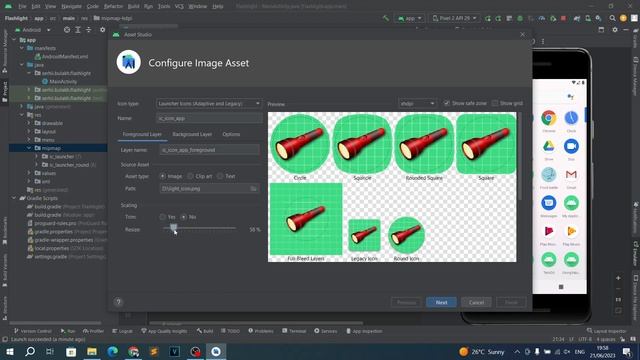
Task: Open Sublime Text from the taskbar
Action: pyautogui.click(x=154, y=351)
